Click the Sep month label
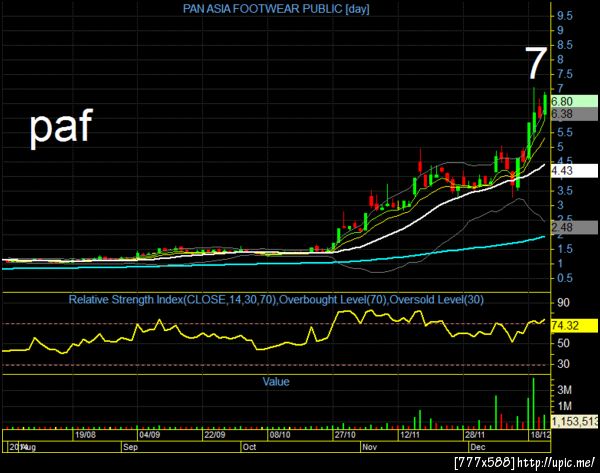The width and height of the screenshot is (600, 473). point(130,447)
